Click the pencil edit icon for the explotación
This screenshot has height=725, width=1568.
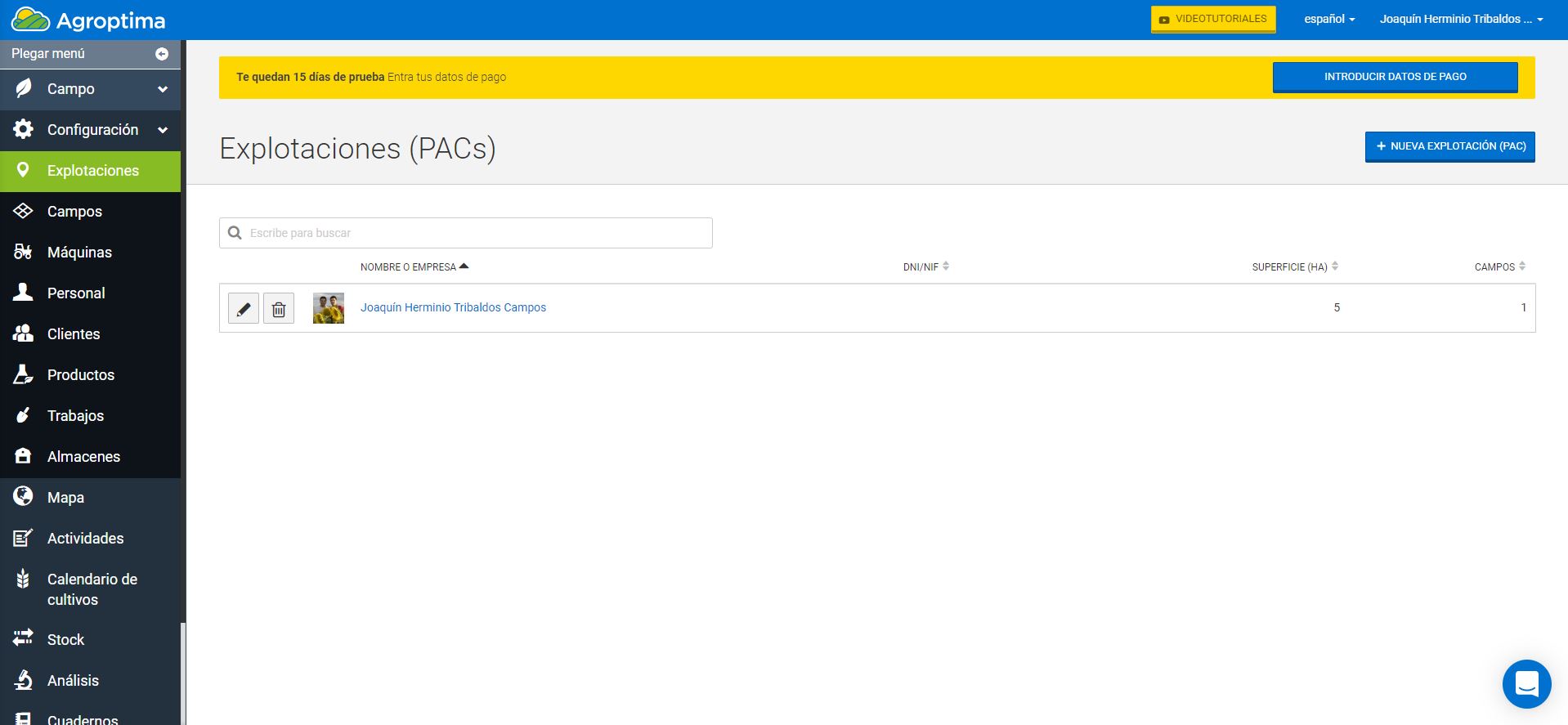pos(244,308)
